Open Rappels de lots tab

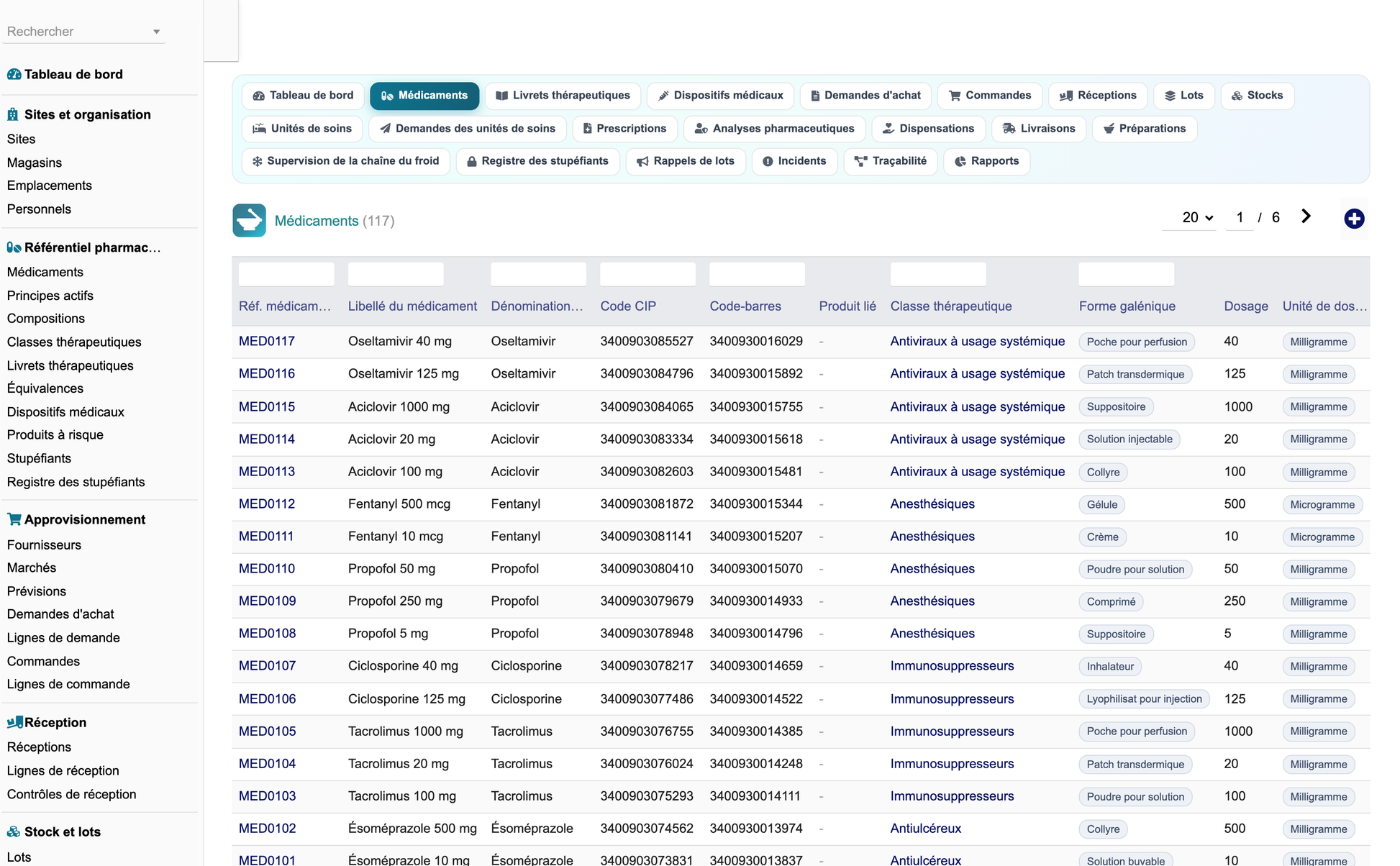coord(686,161)
